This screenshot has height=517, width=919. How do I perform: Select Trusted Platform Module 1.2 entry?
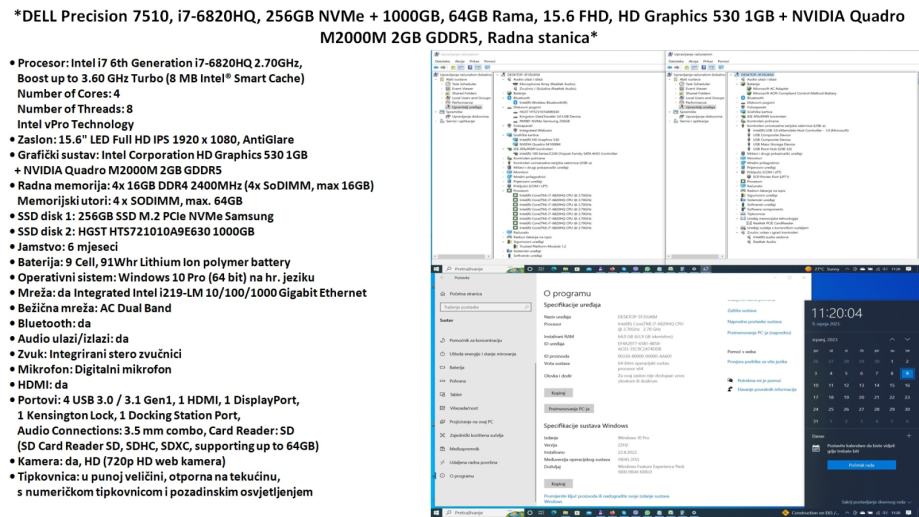coord(543,246)
